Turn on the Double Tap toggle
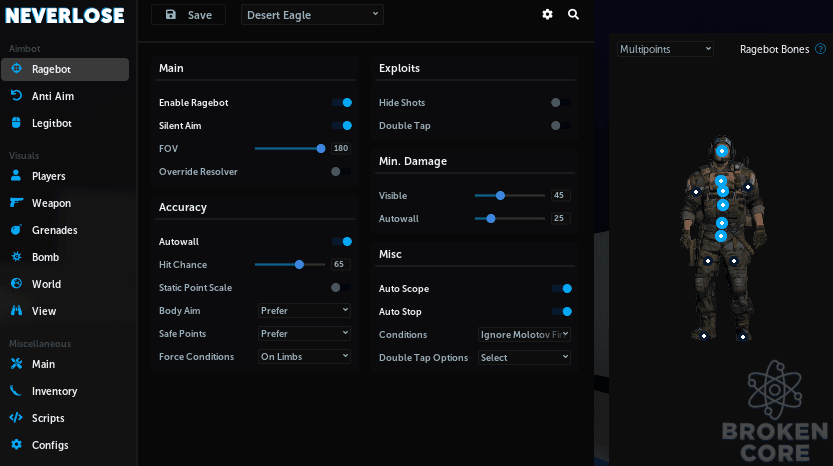Image resolution: width=833 pixels, height=466 pixels. (x=560, y=125)
